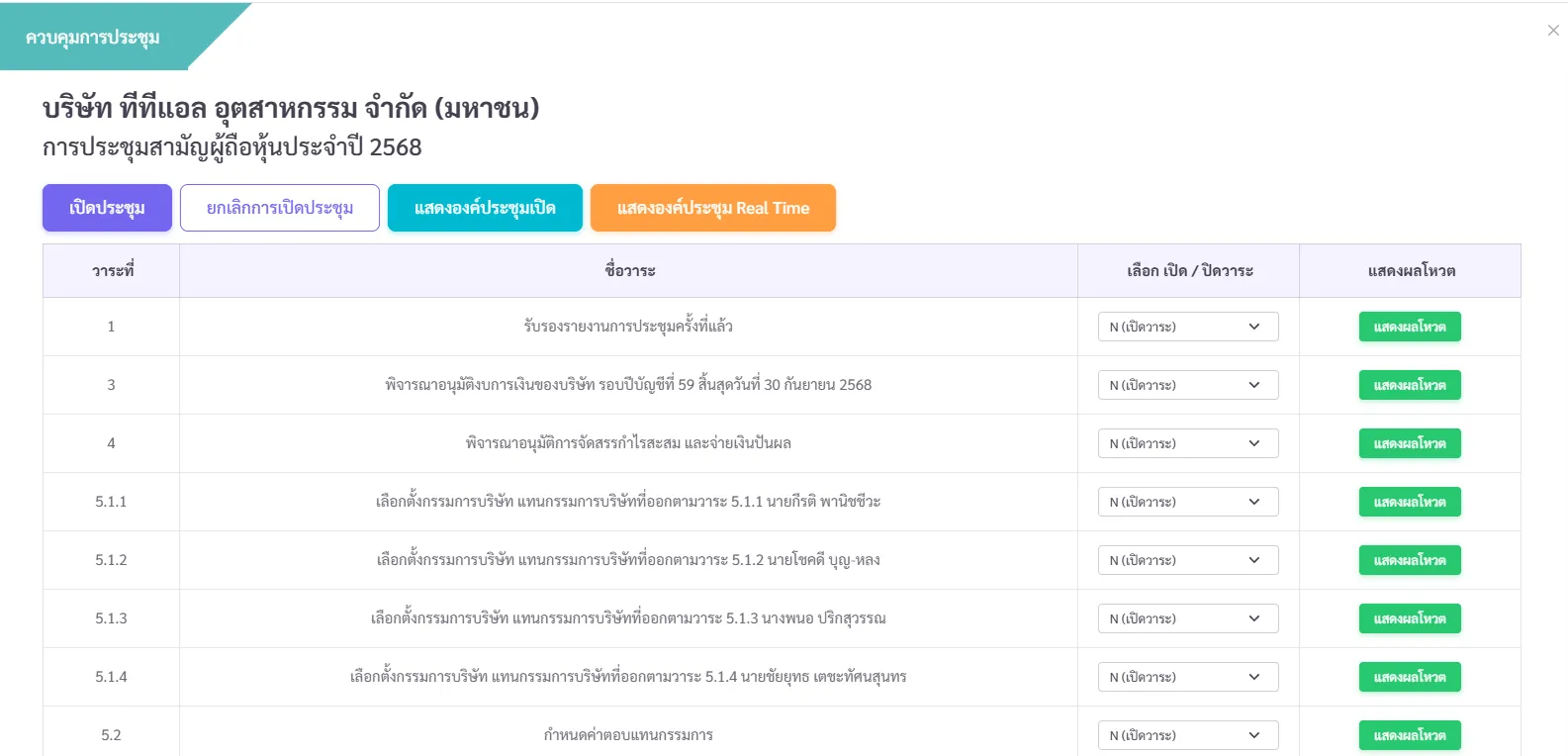Expand agenda 1 open/close dropdown
Image resolution: width=1568 pixels, height=756 pixels.
(1187, 327)
